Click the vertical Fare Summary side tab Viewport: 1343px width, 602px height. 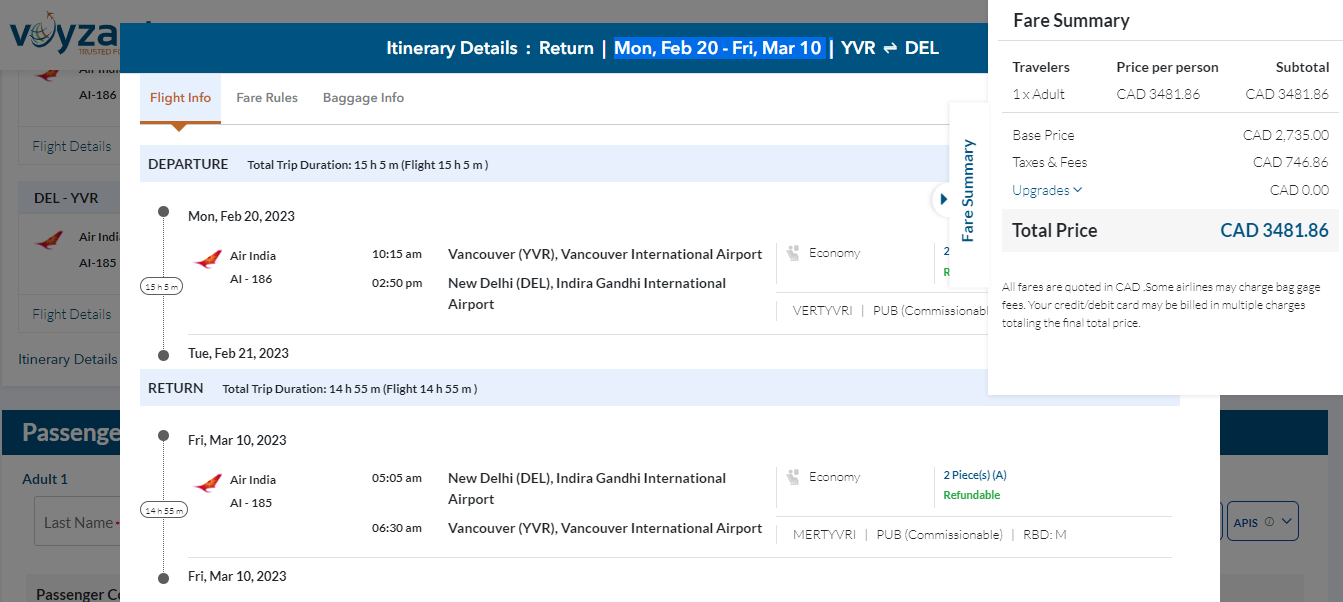(967, 190)
